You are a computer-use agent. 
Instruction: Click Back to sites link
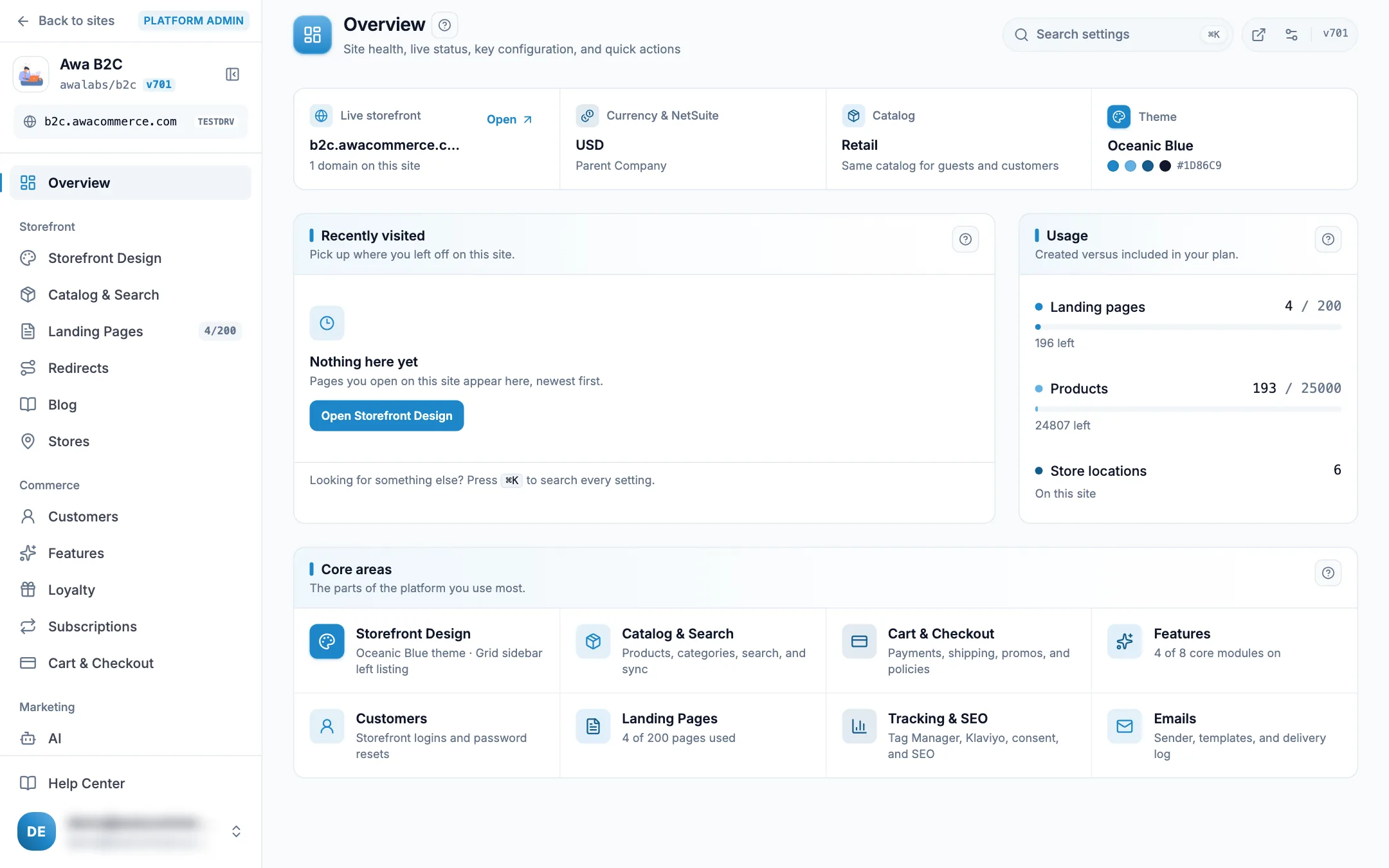pos(66,21)
